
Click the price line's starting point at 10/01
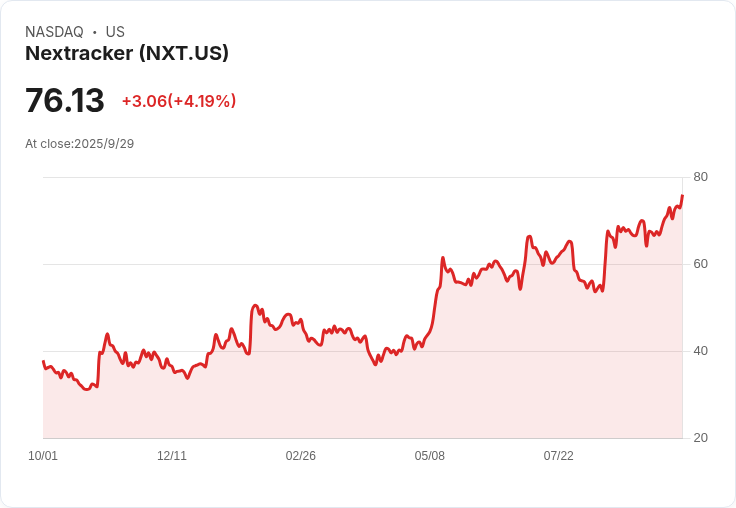pos(43,361)
